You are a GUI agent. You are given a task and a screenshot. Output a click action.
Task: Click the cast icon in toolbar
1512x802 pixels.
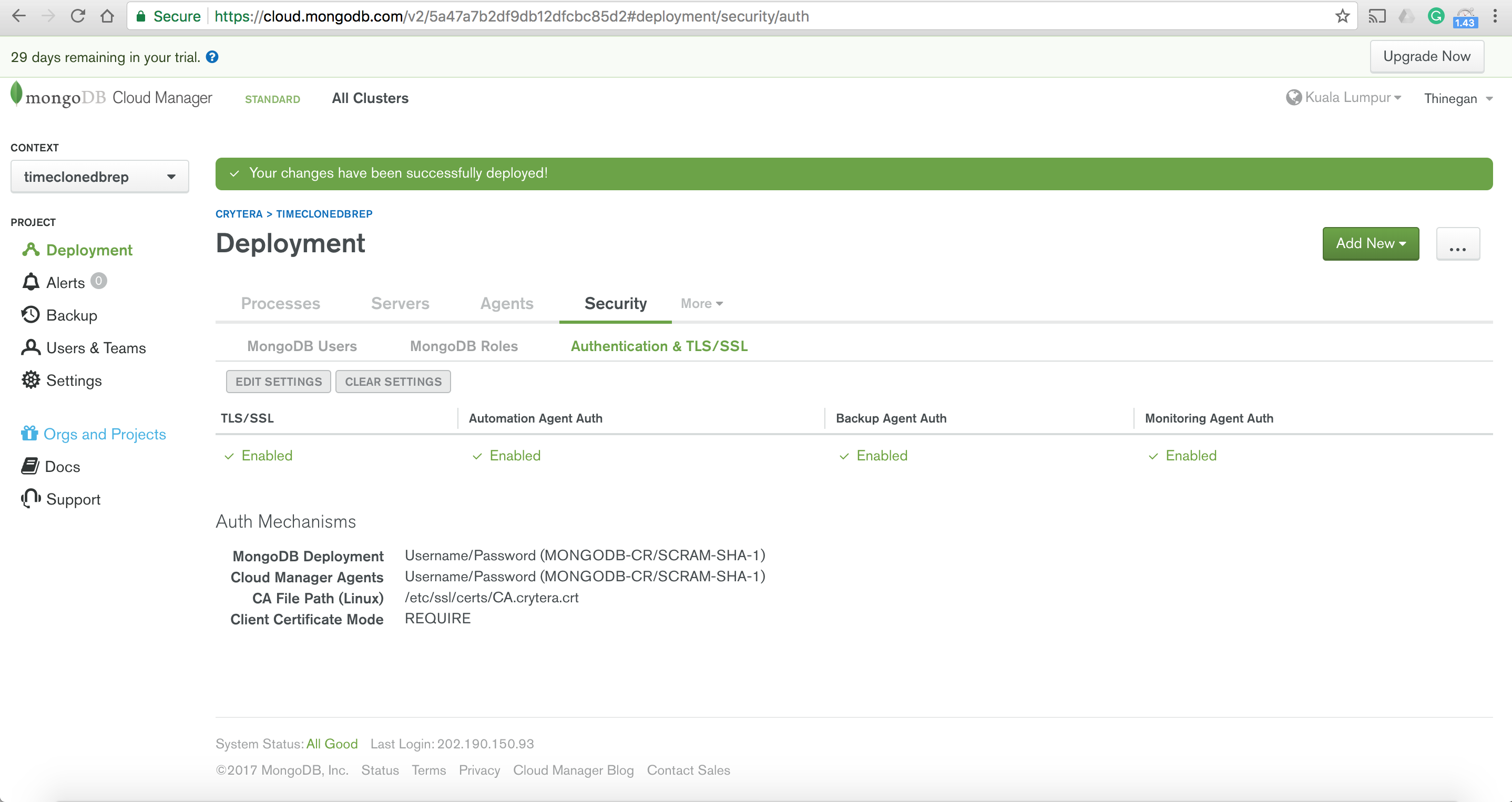[1376, 16]
